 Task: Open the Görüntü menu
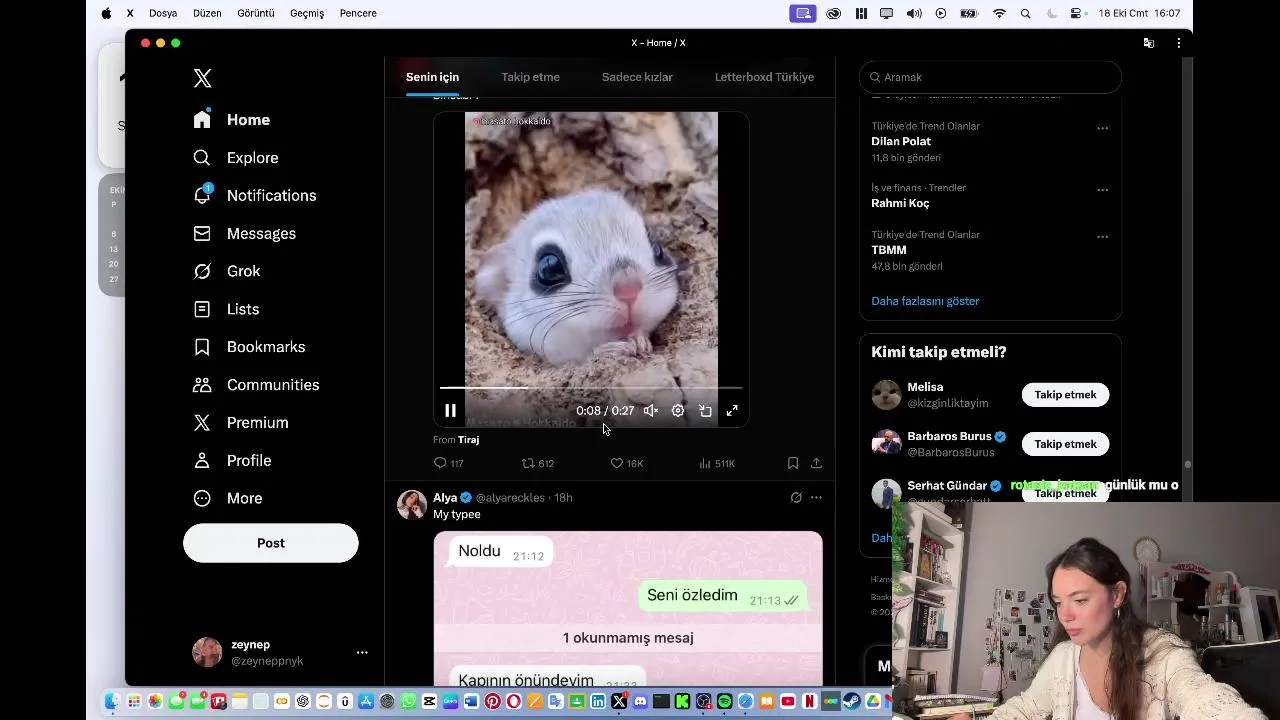click(x=256, y=13)
